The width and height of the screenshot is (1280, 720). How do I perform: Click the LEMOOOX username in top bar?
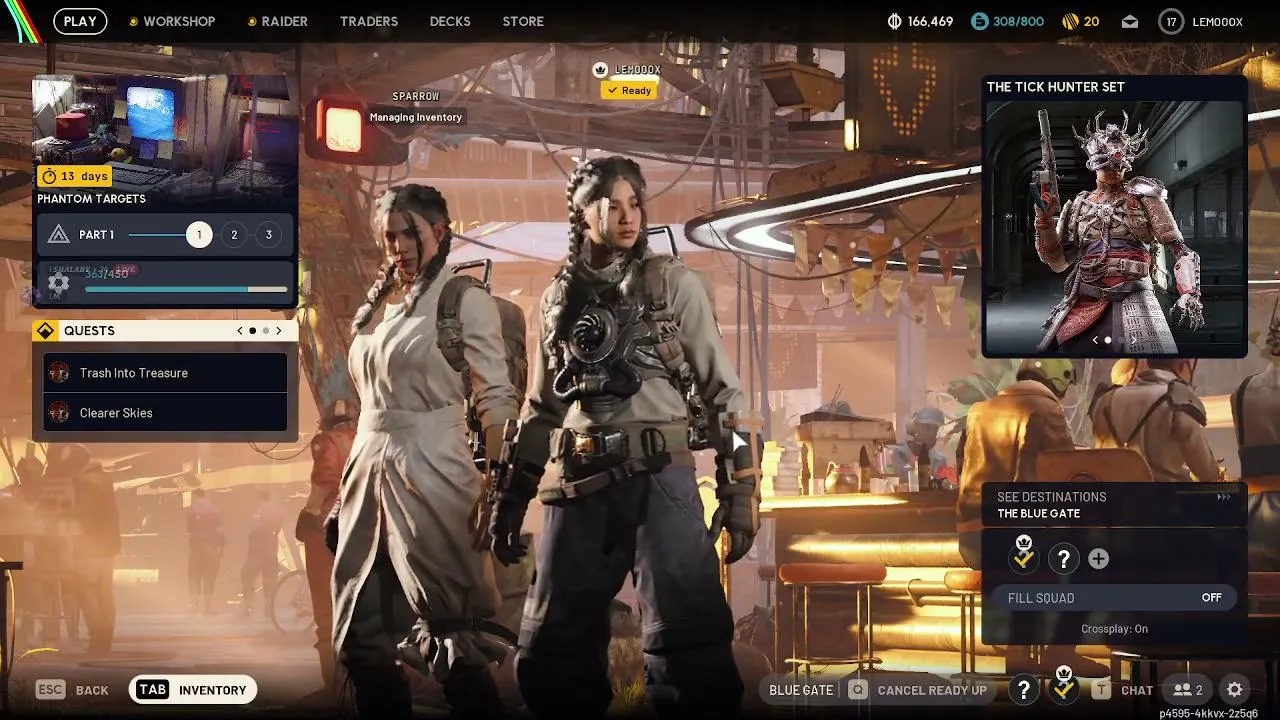pos(1217,21)
